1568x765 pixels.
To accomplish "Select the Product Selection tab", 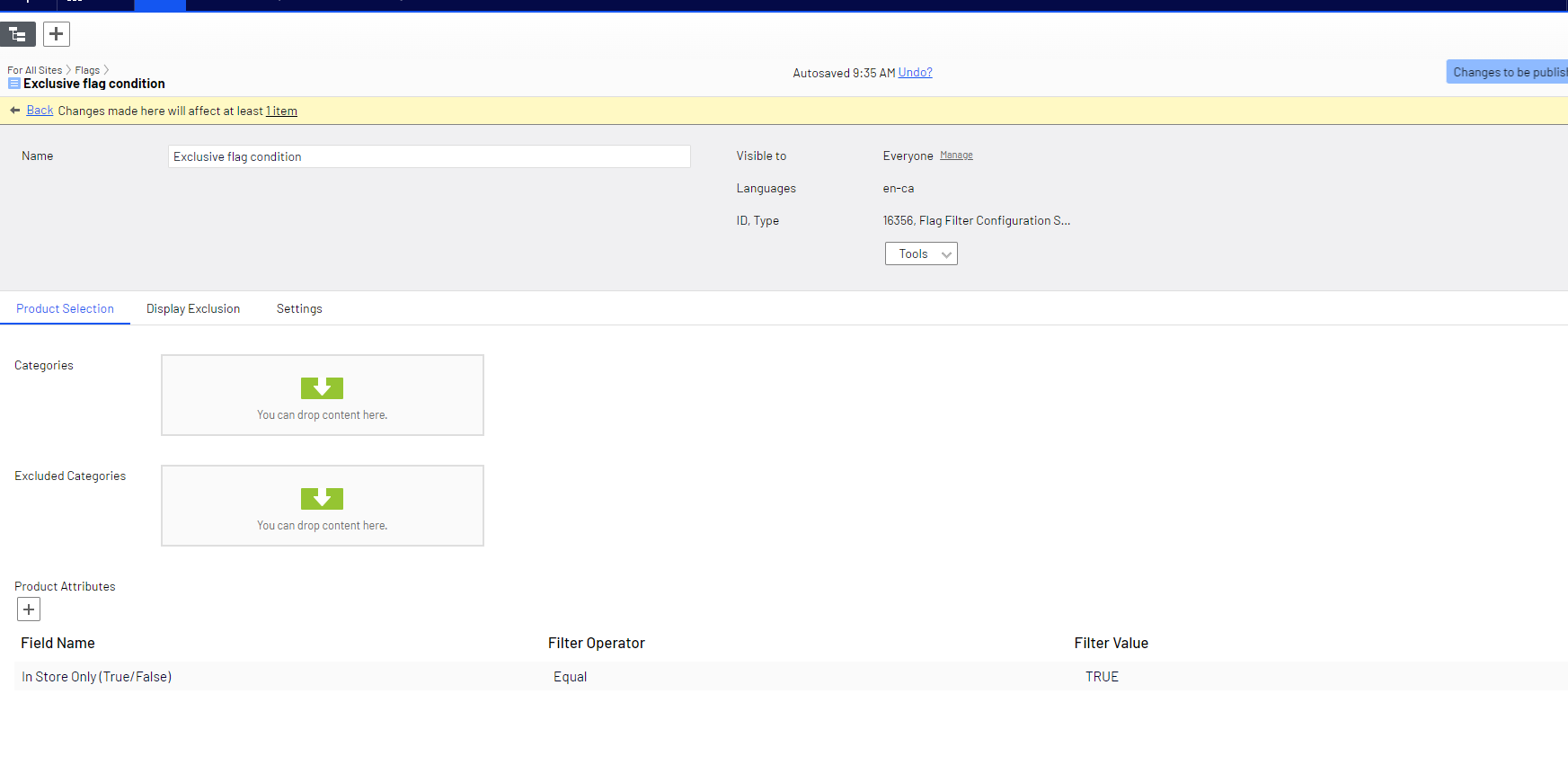I will 65,308.
